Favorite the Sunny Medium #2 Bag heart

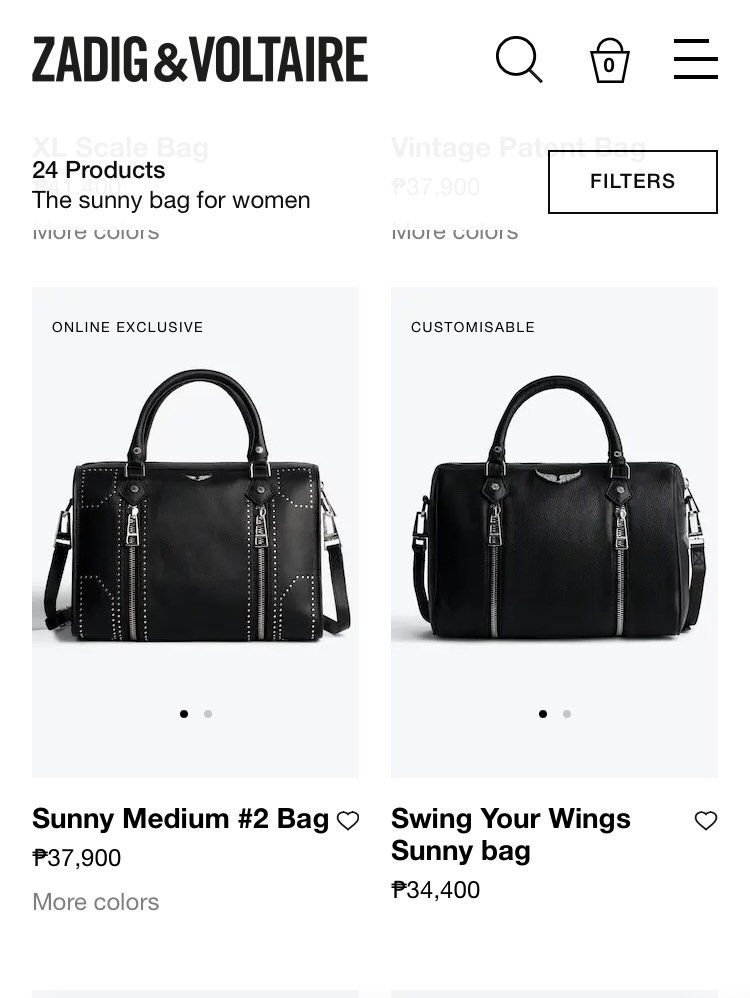(348, 820)
